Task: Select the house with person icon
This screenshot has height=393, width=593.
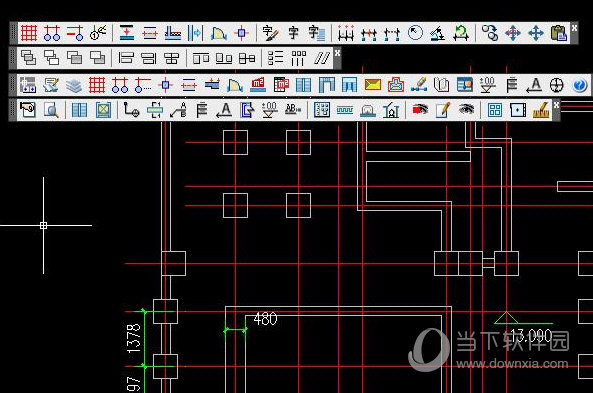Action: tap(391, 110)
